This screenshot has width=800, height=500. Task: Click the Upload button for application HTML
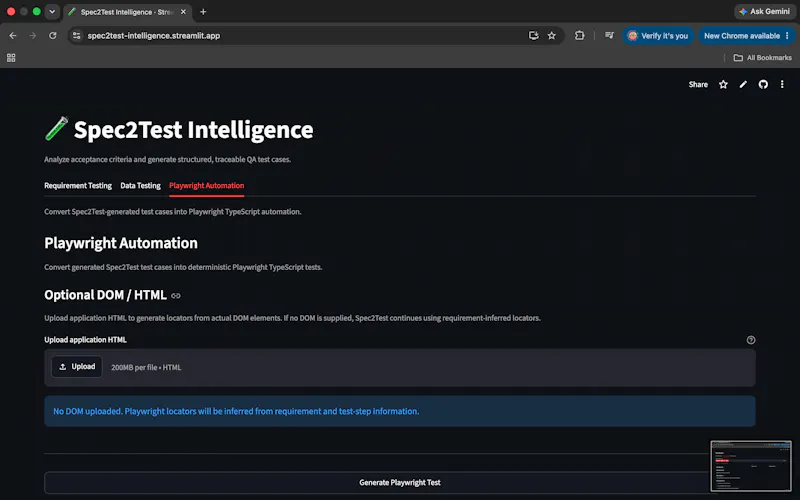coord(77,367)
